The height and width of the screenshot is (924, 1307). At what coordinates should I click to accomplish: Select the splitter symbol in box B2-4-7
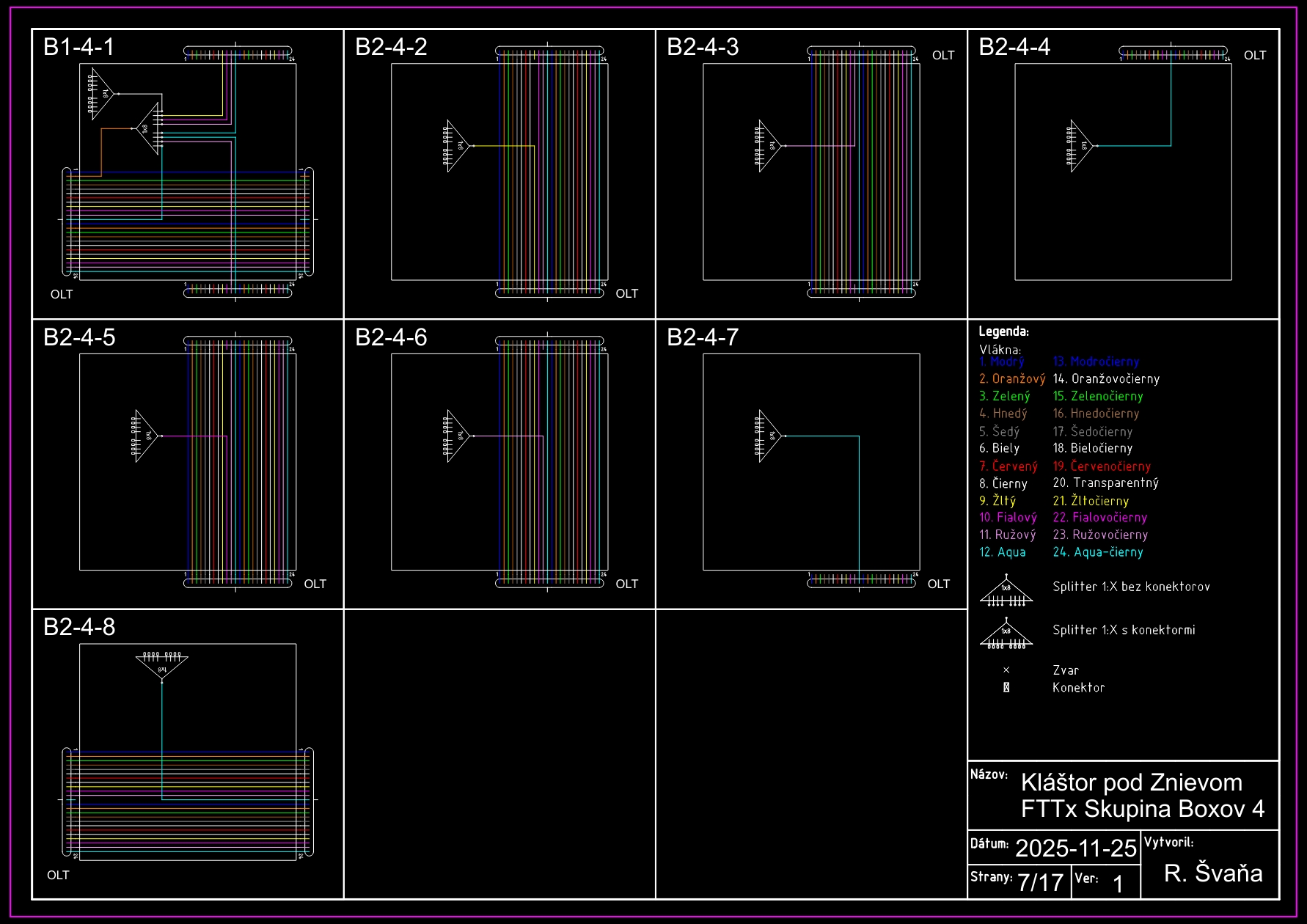(769, 436)
